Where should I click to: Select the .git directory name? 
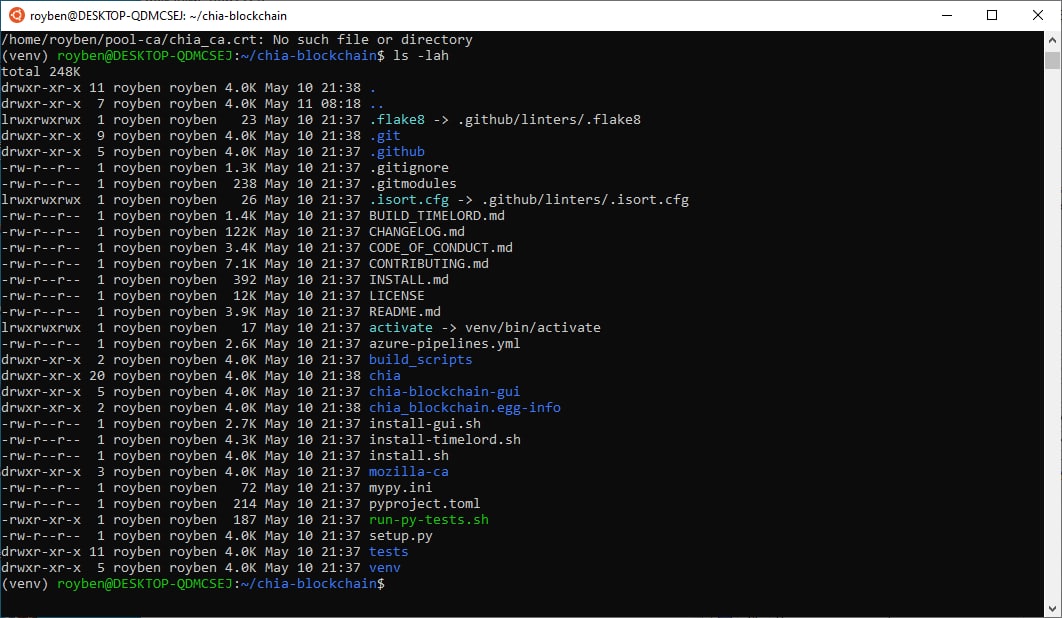[385, 136]
